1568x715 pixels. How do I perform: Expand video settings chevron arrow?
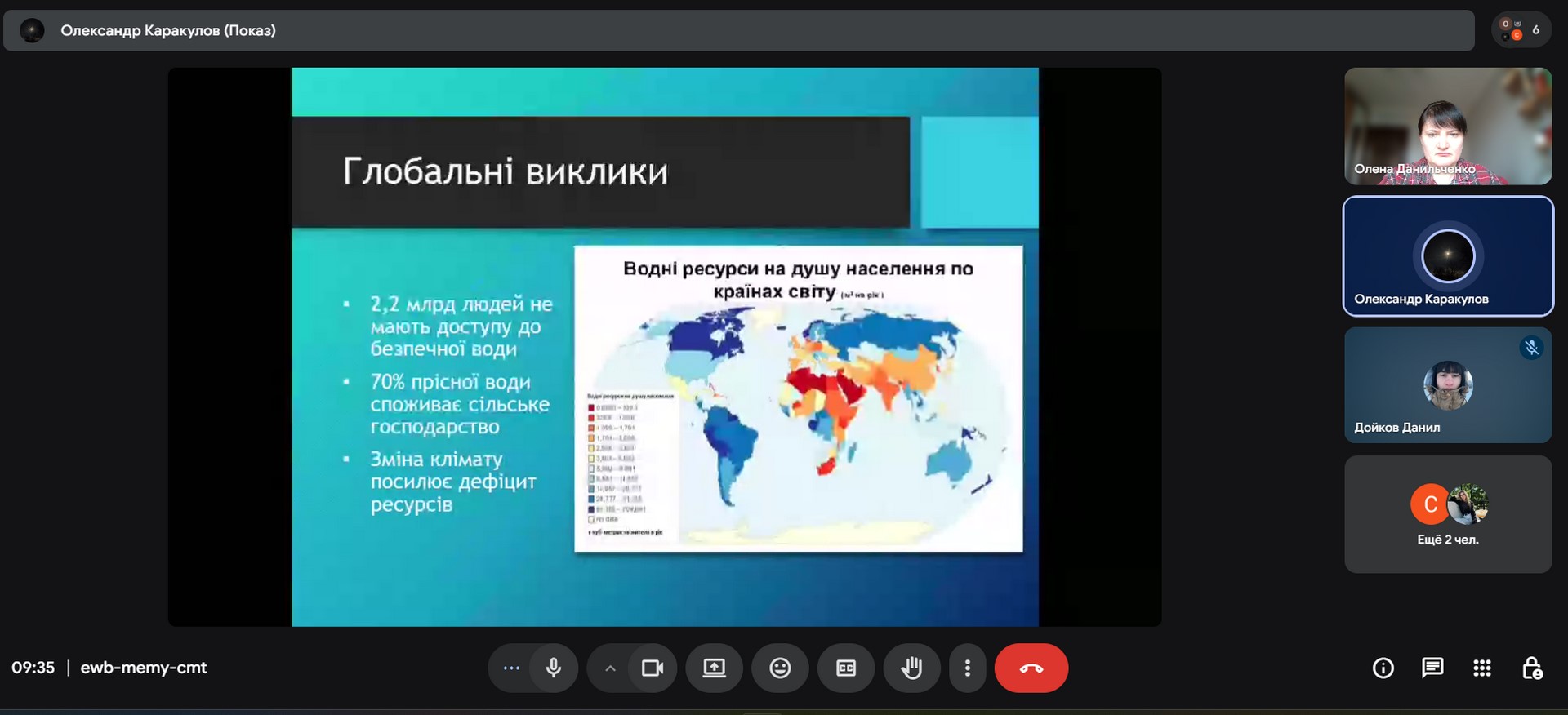pos(610,668)
